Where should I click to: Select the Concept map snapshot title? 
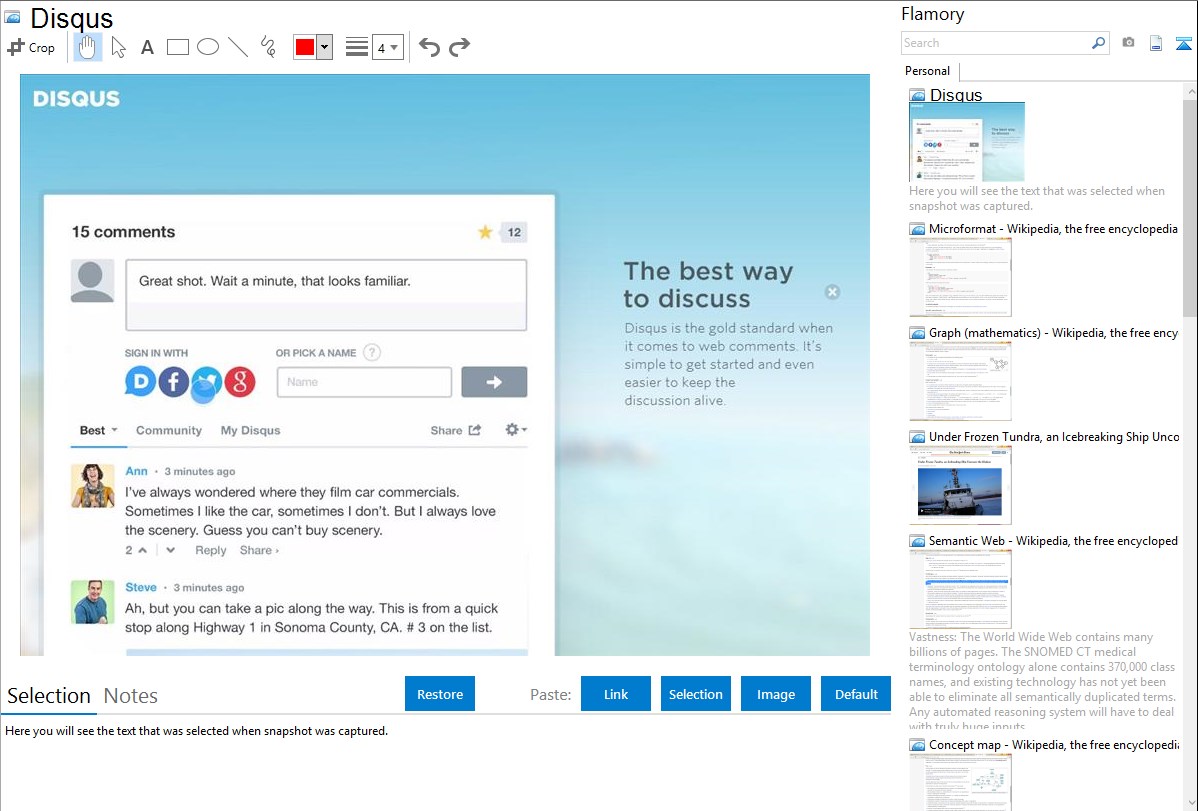1054,744
